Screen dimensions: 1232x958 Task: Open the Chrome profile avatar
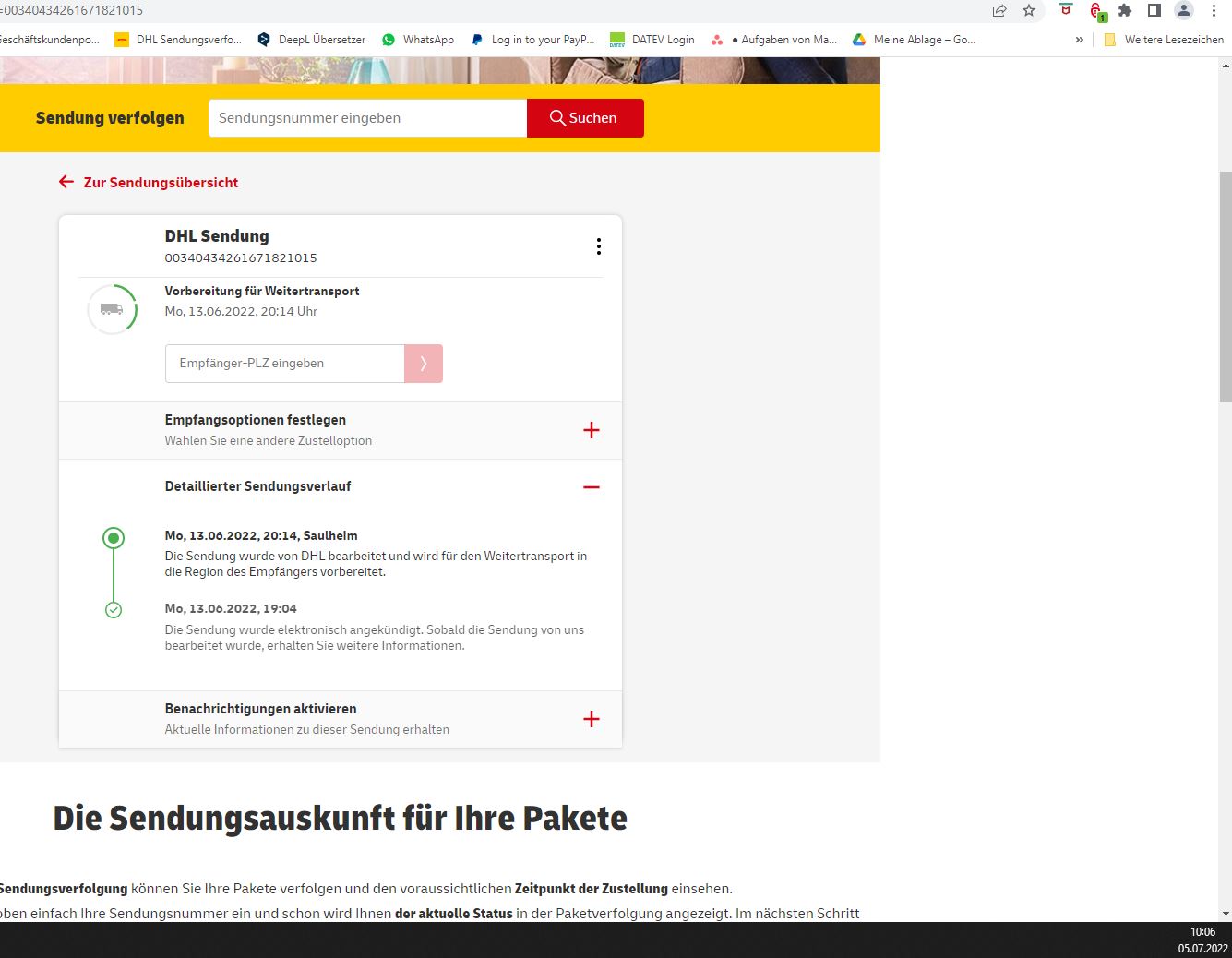[1184, 10]
